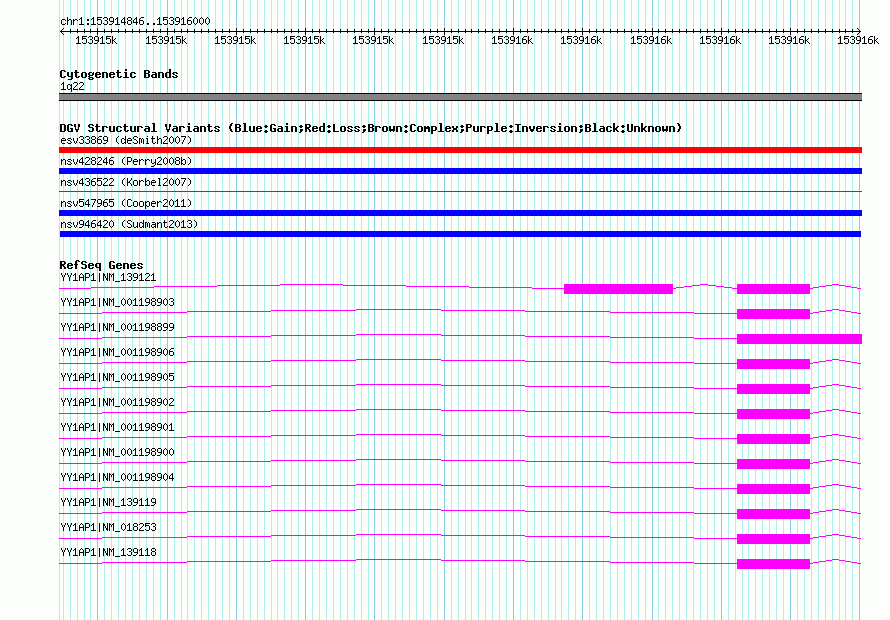Screen dimensions: 890x620
Task: Click the red esv33869 deSmith2007 variant bar
Action: click(x=460, y=150)
